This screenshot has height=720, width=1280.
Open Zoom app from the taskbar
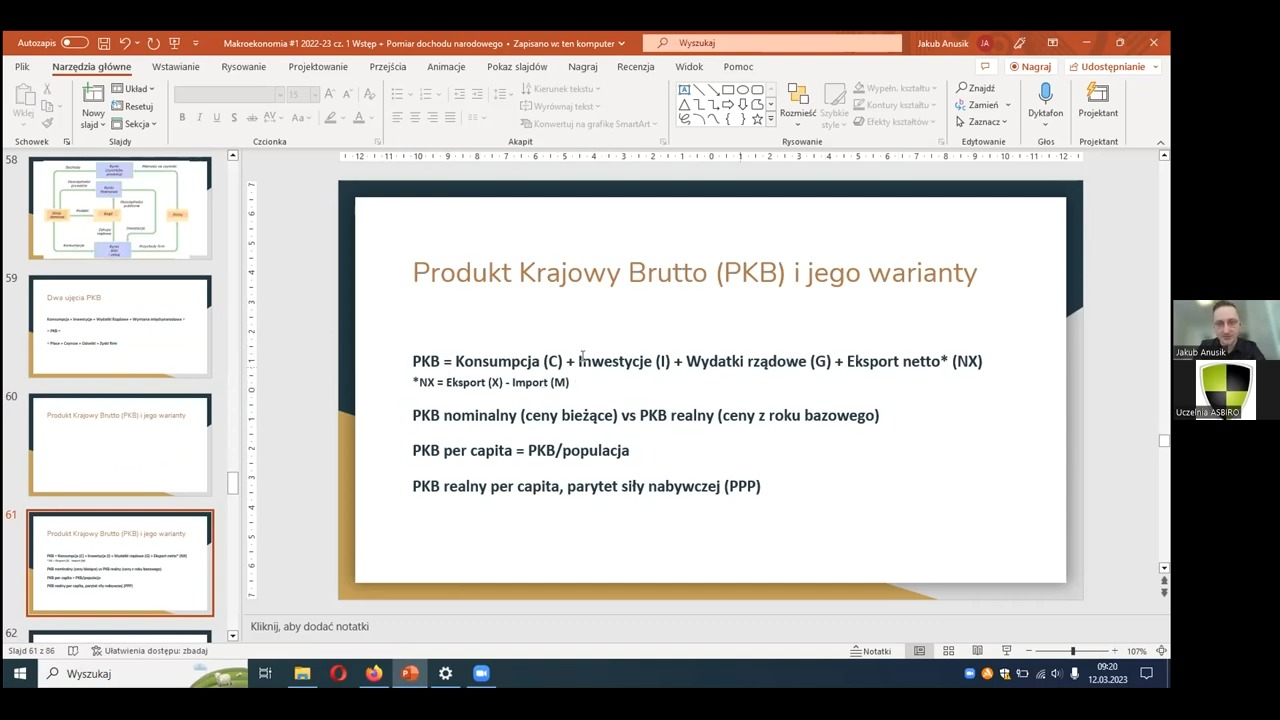pyautogui.click(x=481, y=674)
